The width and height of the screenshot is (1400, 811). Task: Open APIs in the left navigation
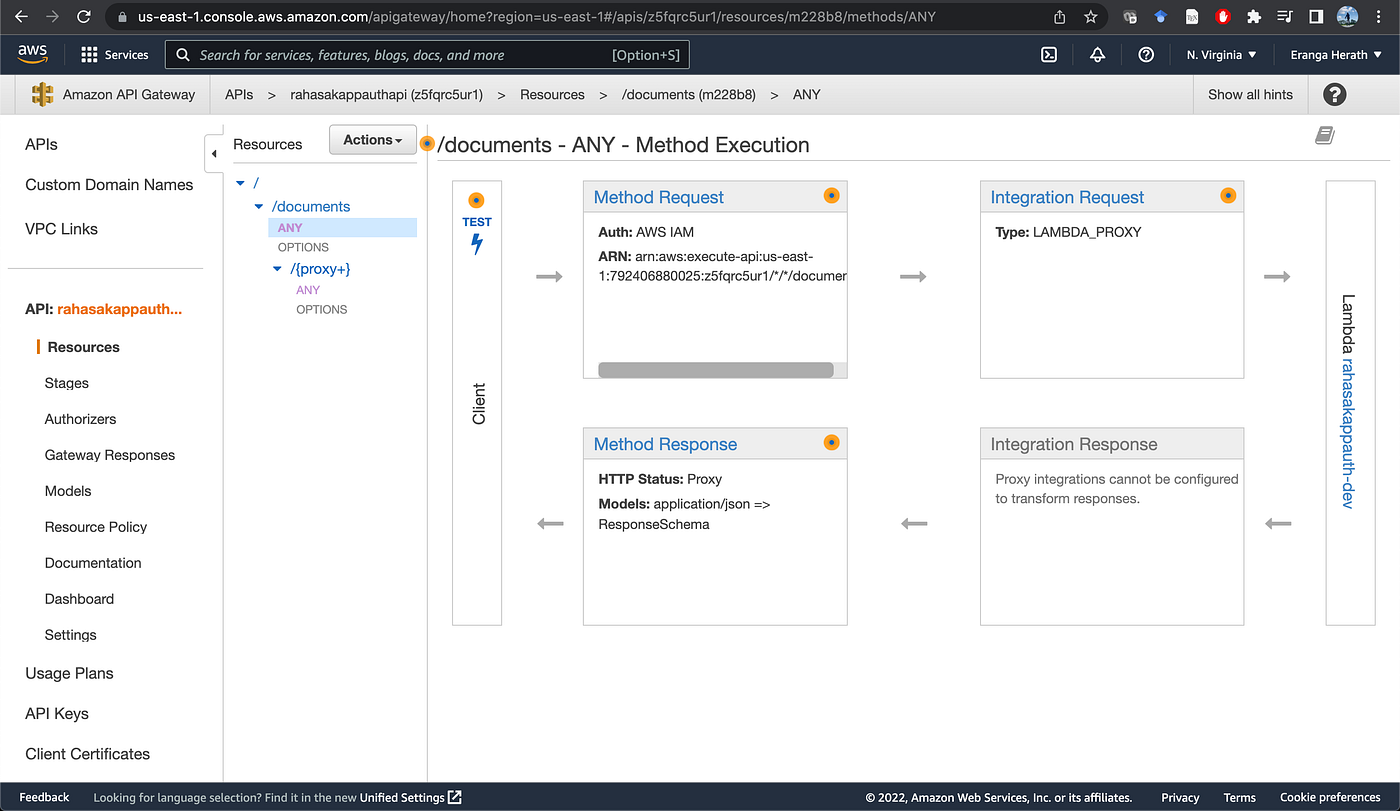[41, 144]
